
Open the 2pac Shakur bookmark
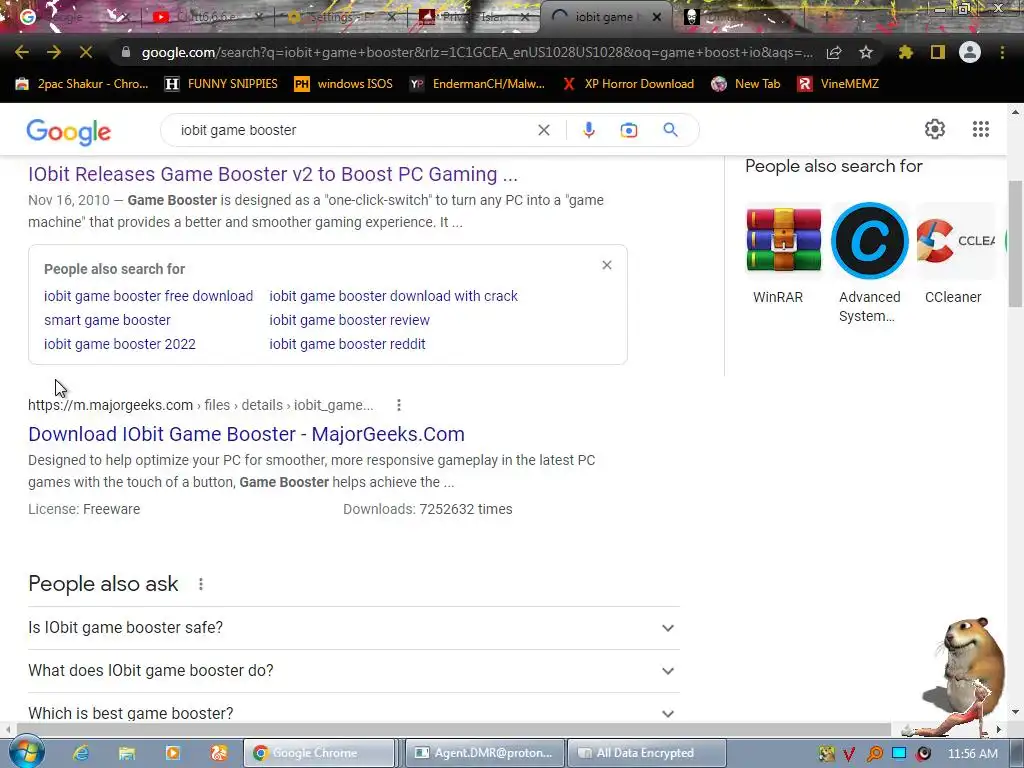click(x=82, y=84)
